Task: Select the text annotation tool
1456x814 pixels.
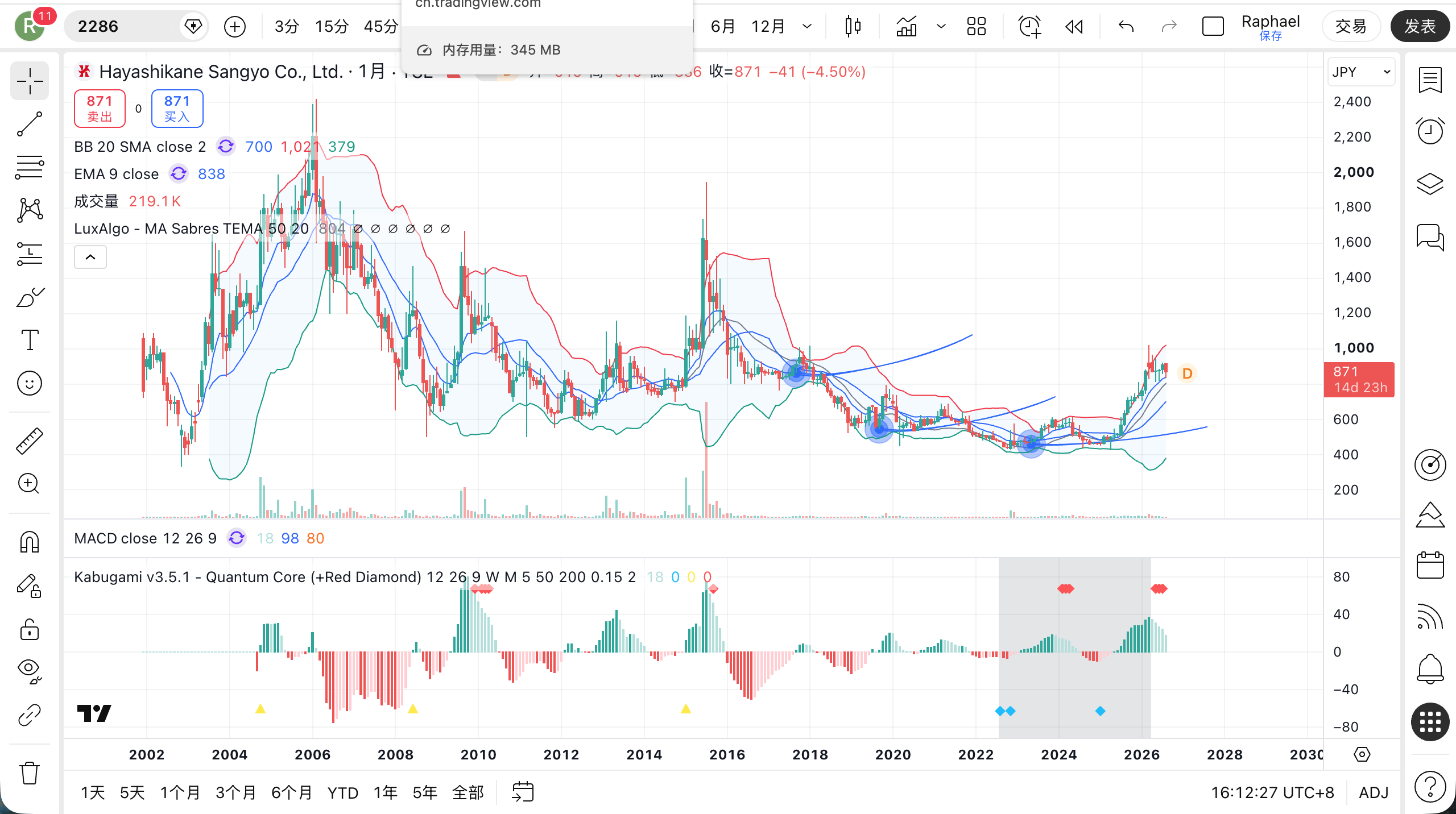Action: point(30,340)
